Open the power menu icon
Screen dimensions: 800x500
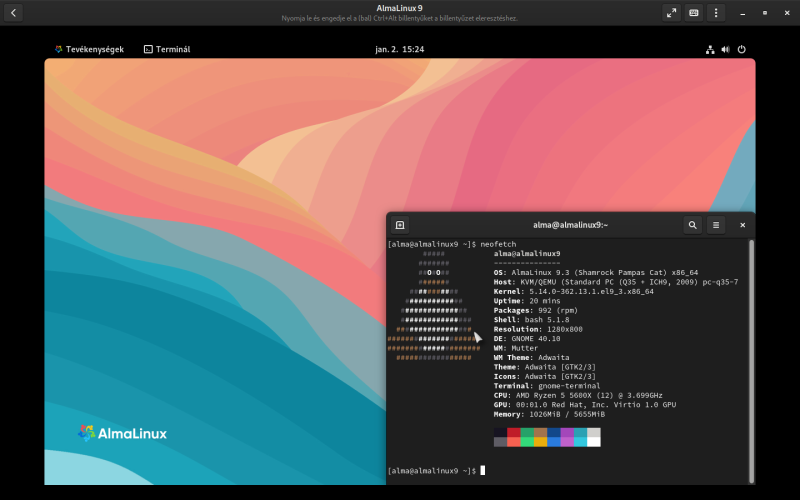pos(741,49)
